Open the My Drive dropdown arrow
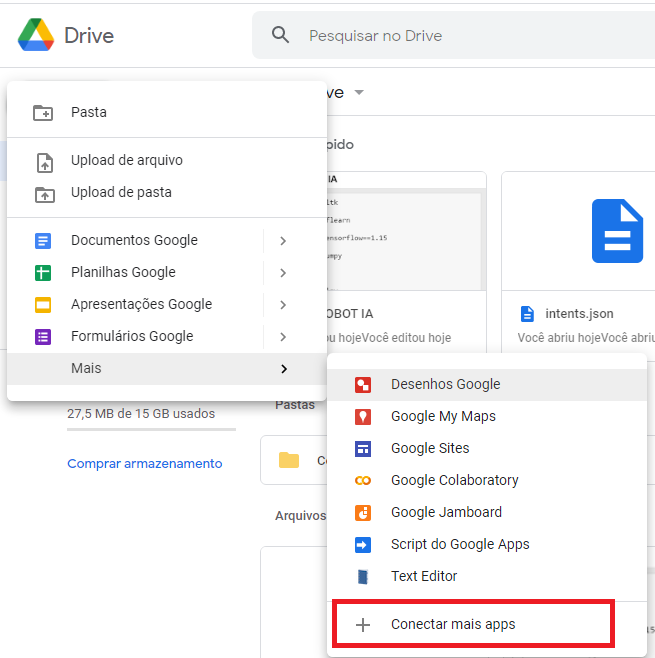The height and width of the screenshot is (658, 655). (359, 92)
